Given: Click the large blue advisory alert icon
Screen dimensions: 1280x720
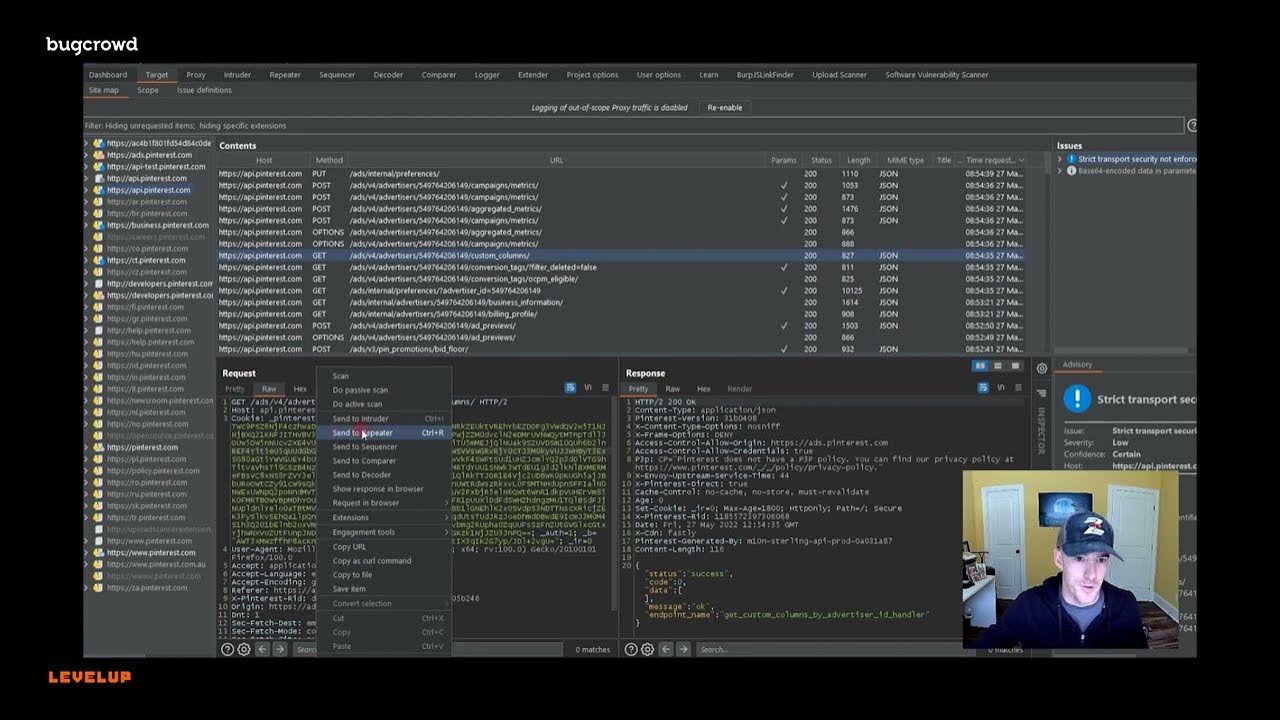Looking at the screenshot, I should point(1077,399).
